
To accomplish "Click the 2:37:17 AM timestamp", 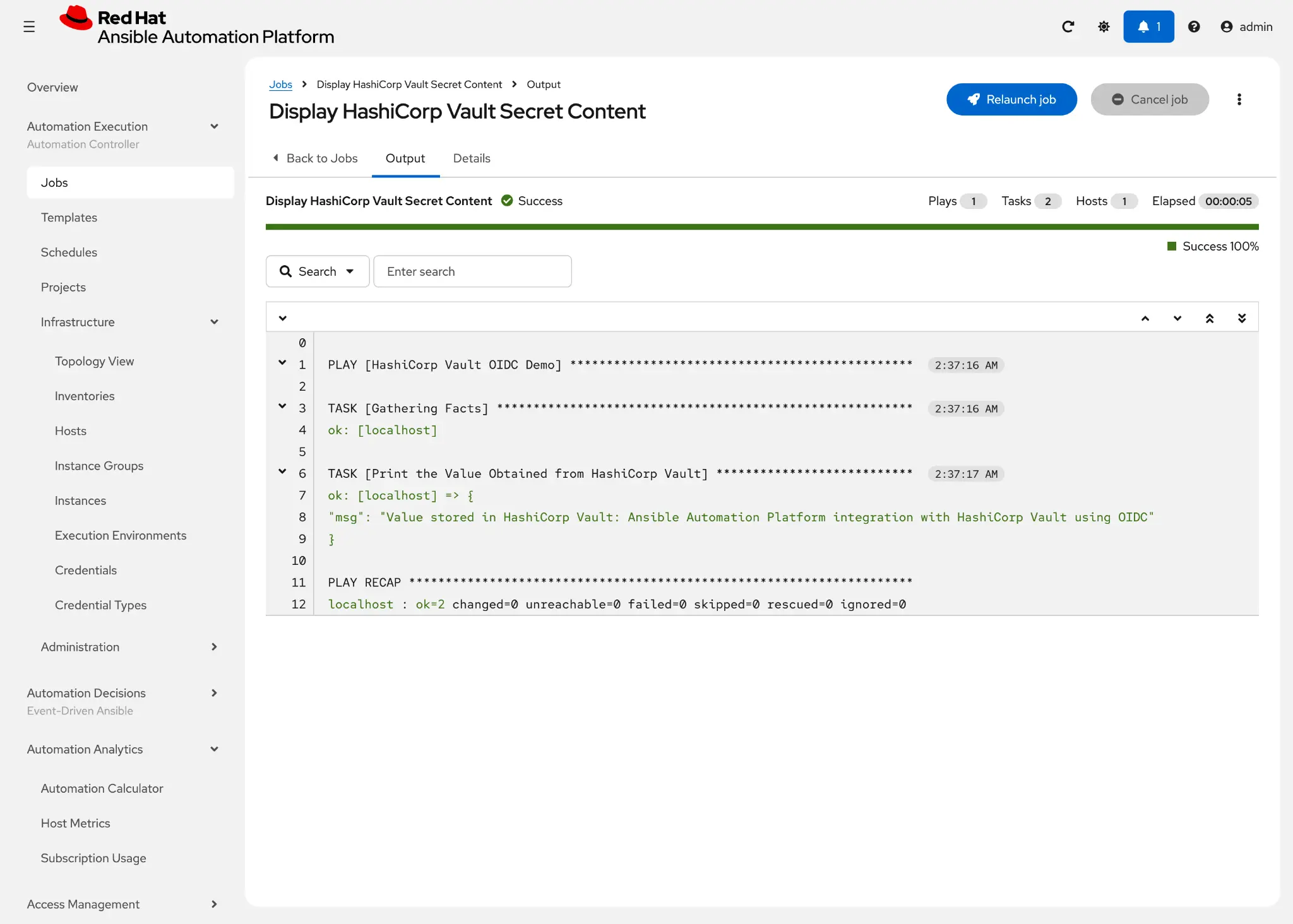I will [966, 474].
